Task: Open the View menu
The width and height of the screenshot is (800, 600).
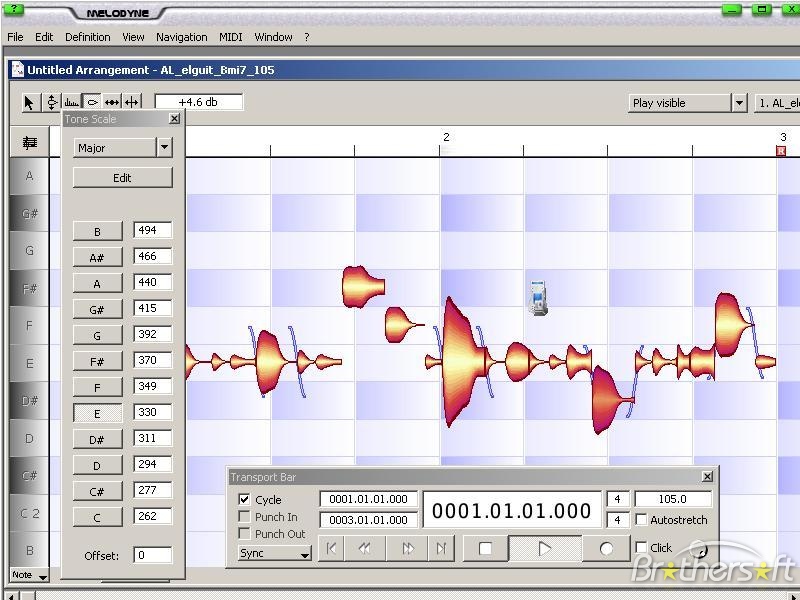Action: pos(133,37)
